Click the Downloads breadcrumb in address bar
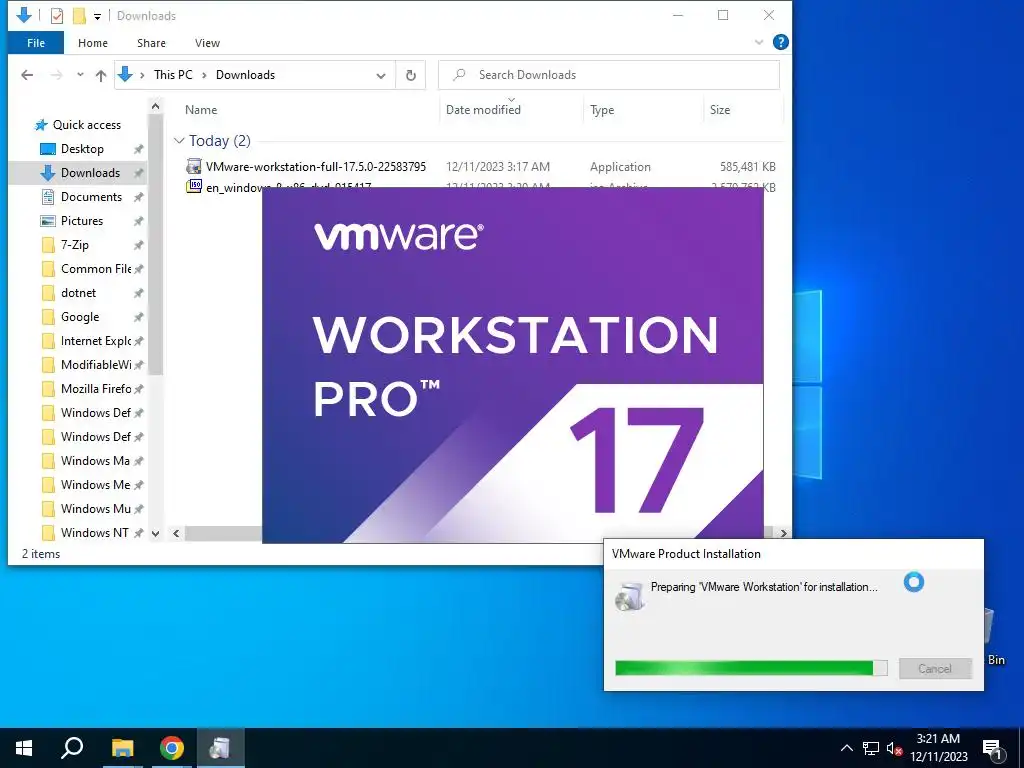This screenshot has height=768, width=1024. coord(246,74)
